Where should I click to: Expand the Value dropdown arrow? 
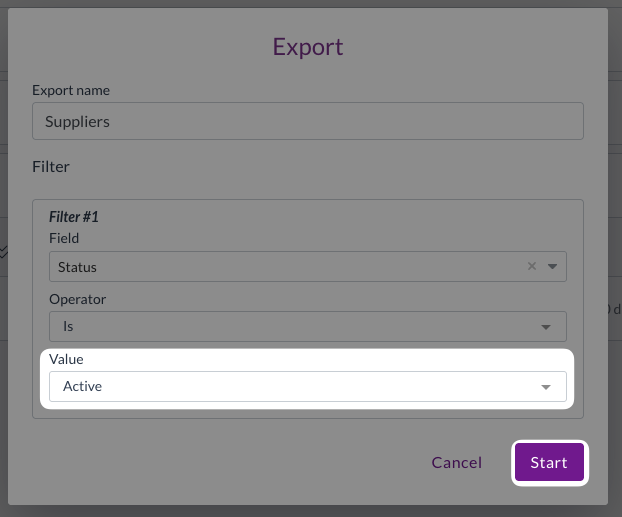point(546,387)
